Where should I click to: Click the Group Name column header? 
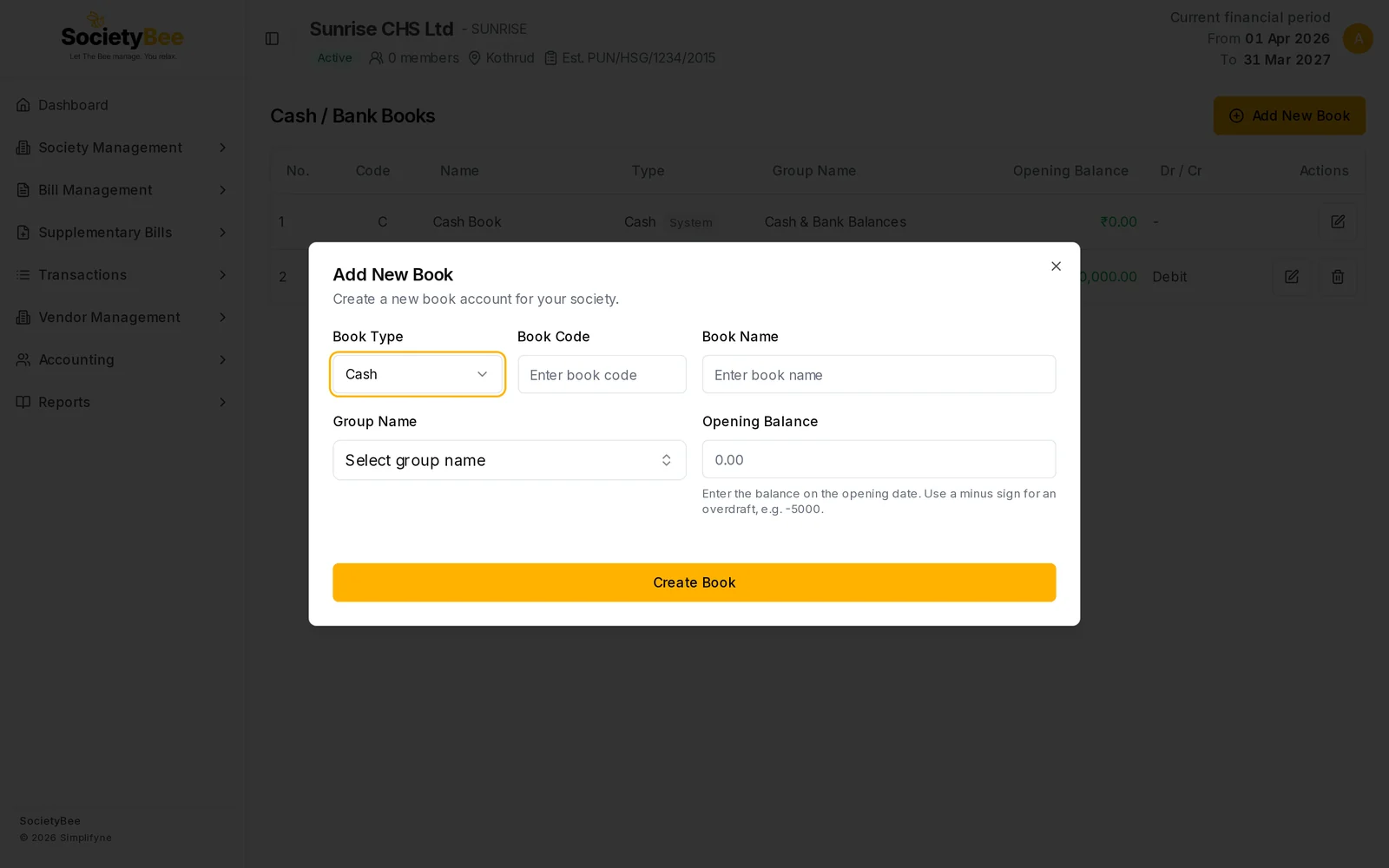(814, 171)
